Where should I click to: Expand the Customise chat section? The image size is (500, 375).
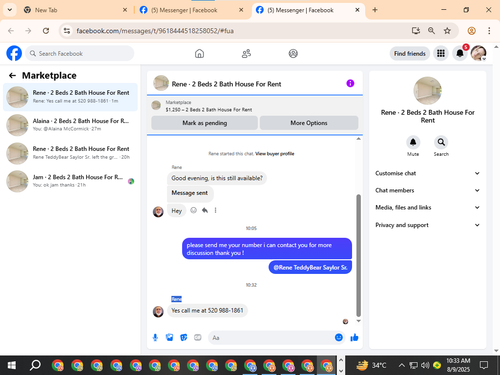tap(428, 173)
